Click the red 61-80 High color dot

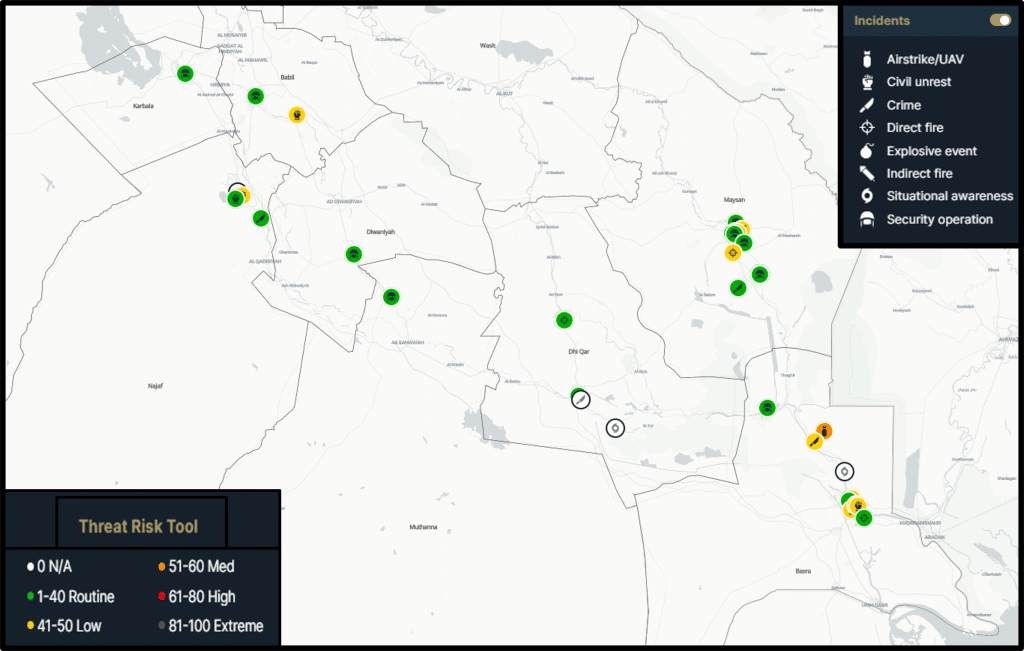162,597
